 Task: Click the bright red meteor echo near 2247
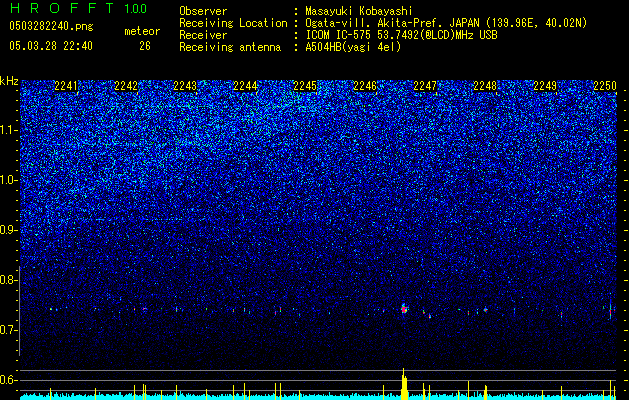click(404, 309)
